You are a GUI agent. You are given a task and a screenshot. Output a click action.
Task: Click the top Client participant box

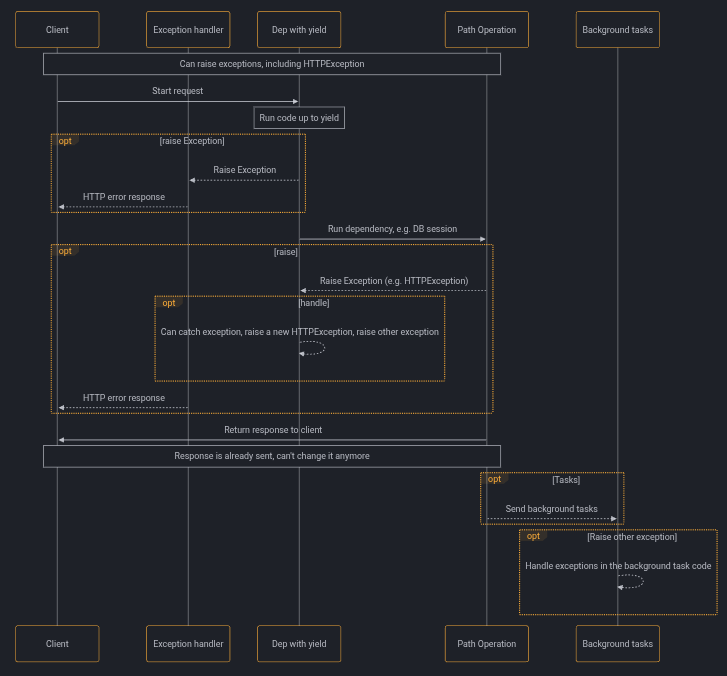[57, 30]
